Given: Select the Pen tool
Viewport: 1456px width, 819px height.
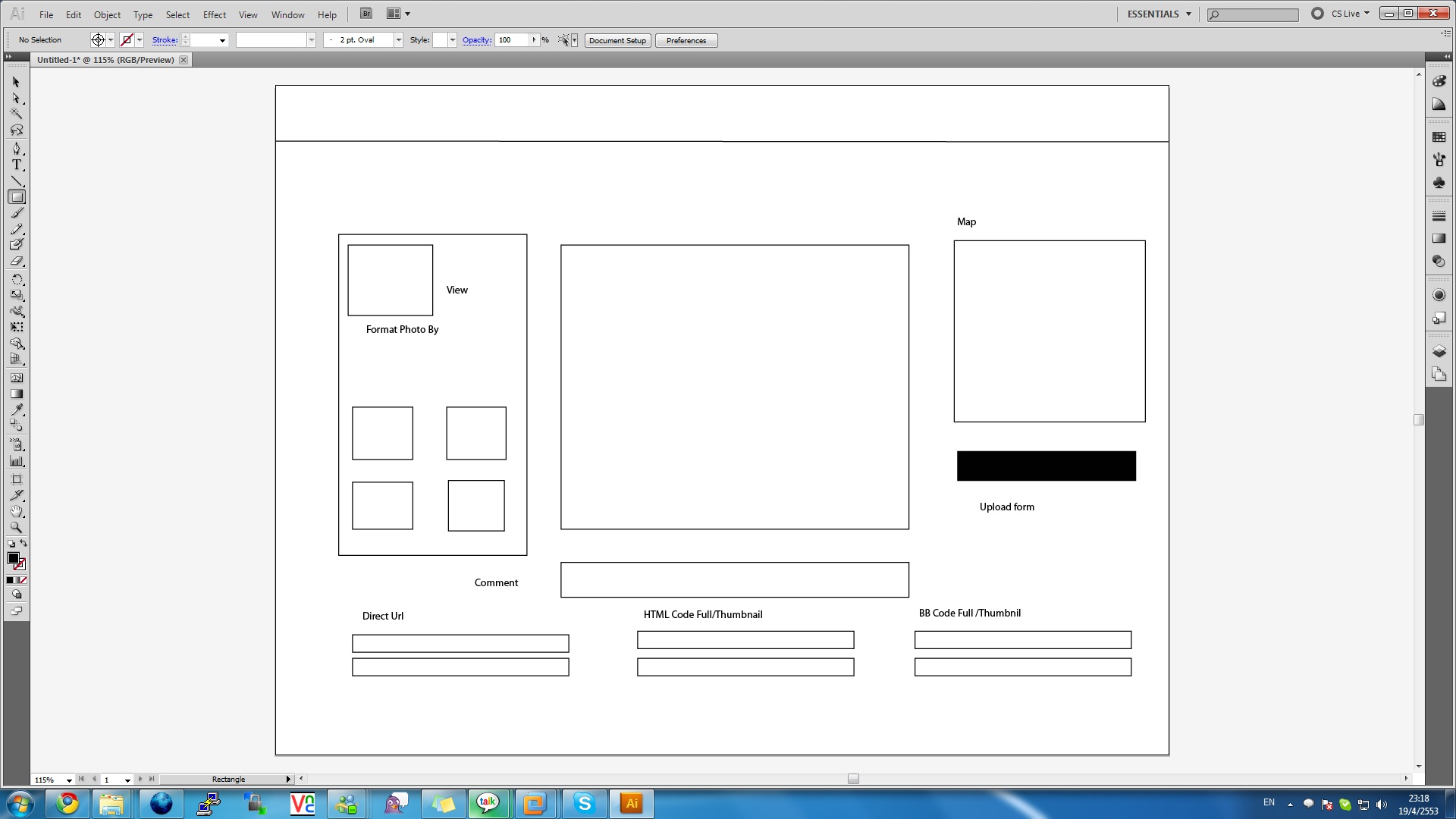Looking at the screenshot, I should tap(17, 149).
